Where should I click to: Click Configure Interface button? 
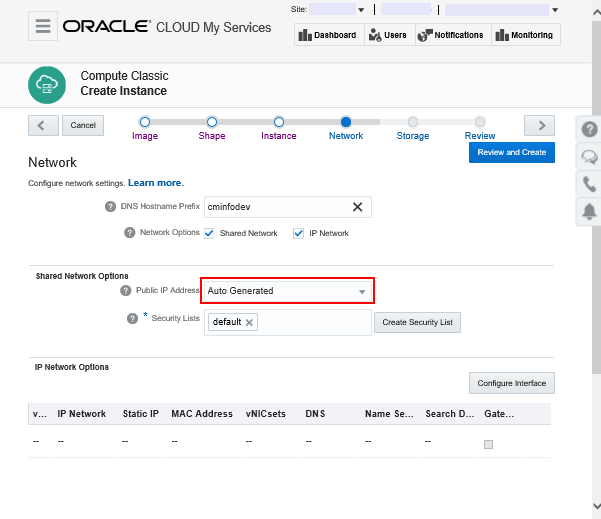point(512,383)
